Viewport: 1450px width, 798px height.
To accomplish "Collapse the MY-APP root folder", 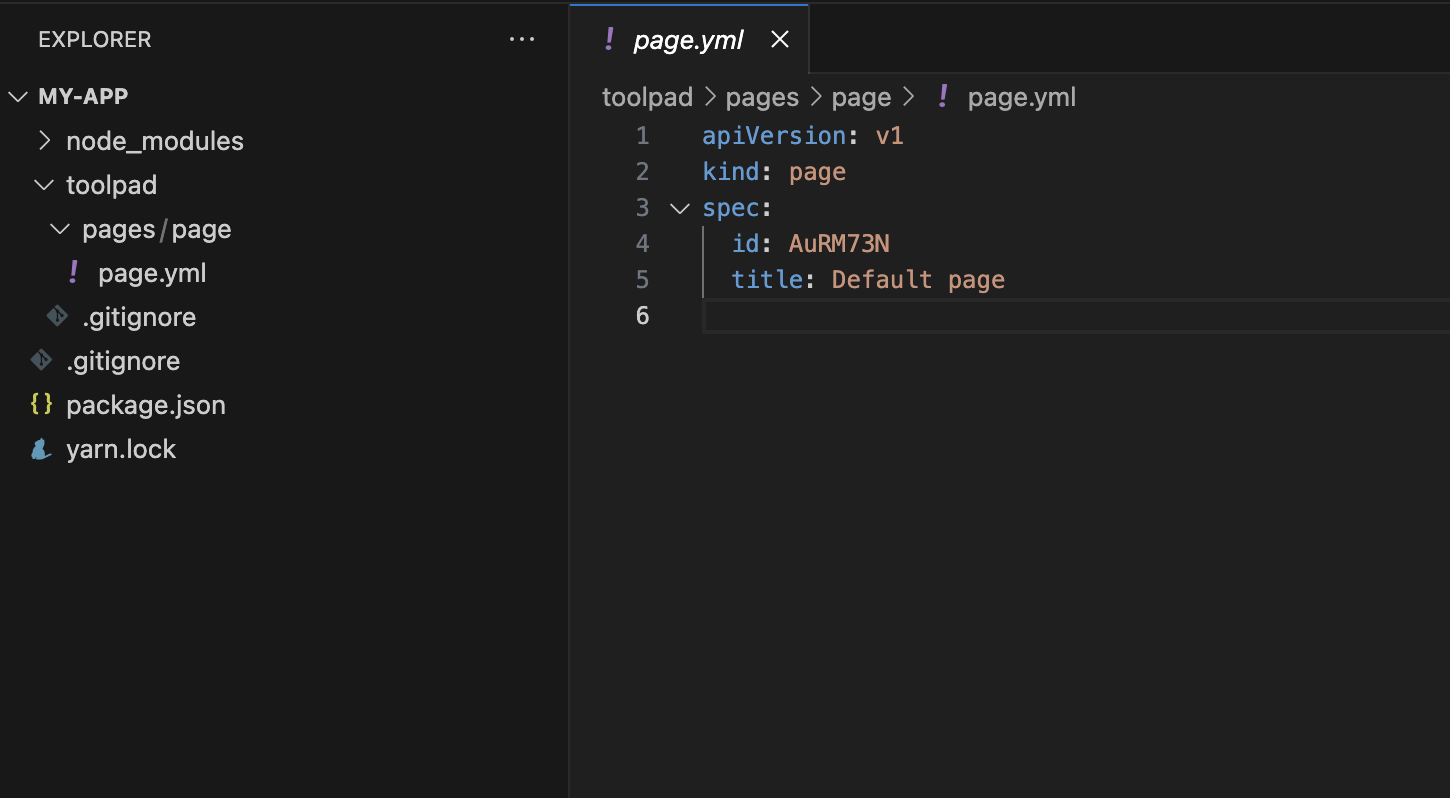I will (18, 97).
